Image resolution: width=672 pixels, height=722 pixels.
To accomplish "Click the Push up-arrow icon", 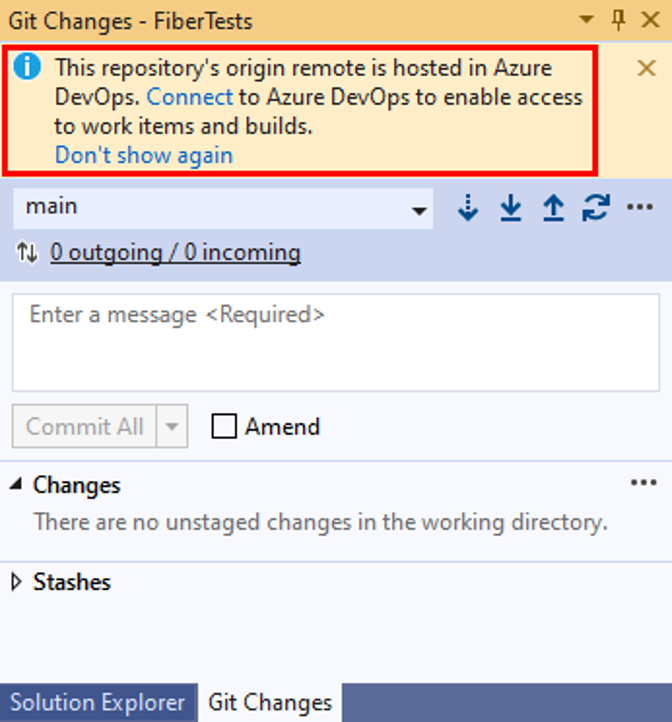I will (x=553, y=208).
